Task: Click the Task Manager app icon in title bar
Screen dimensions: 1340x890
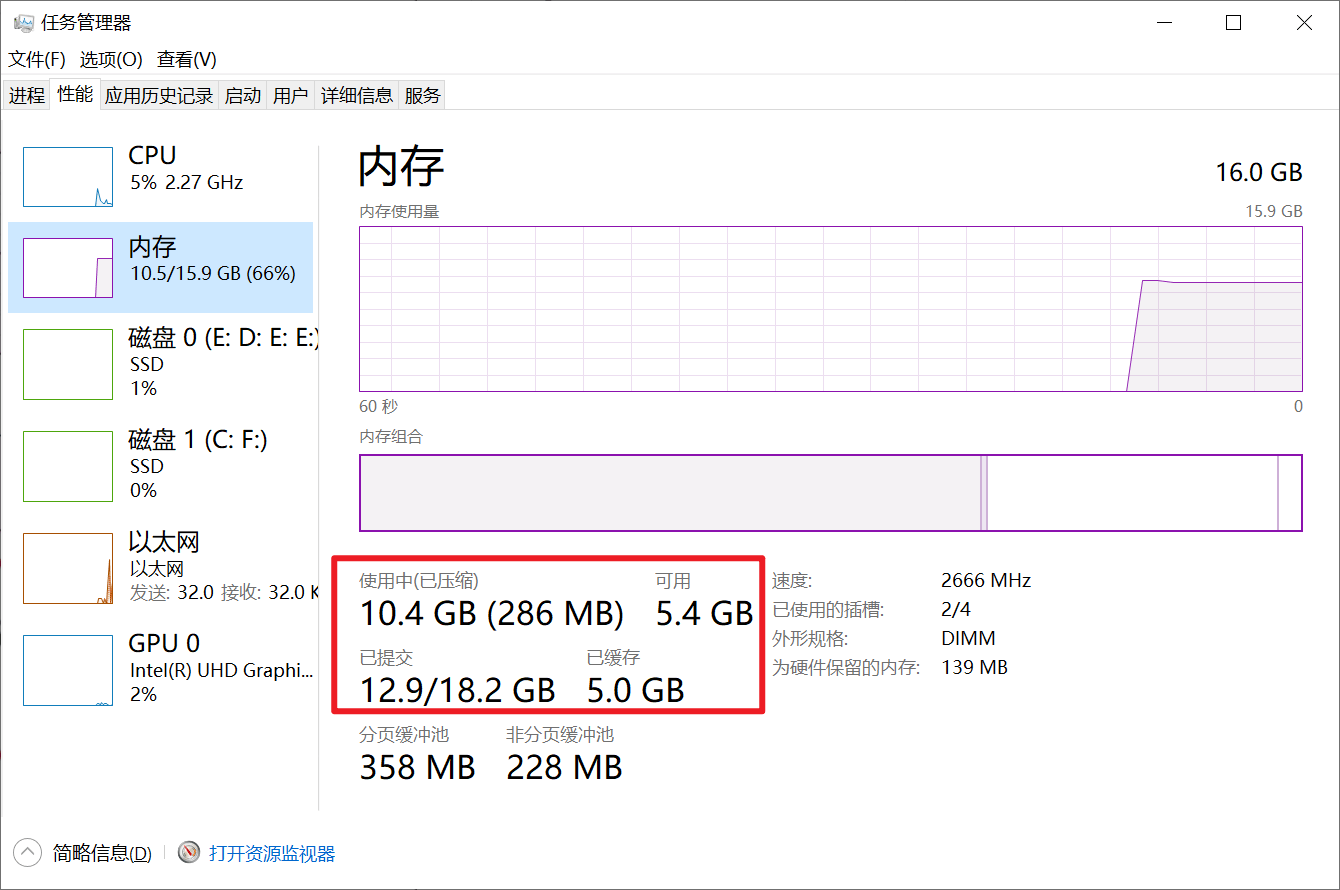Action: click(23, 23)
